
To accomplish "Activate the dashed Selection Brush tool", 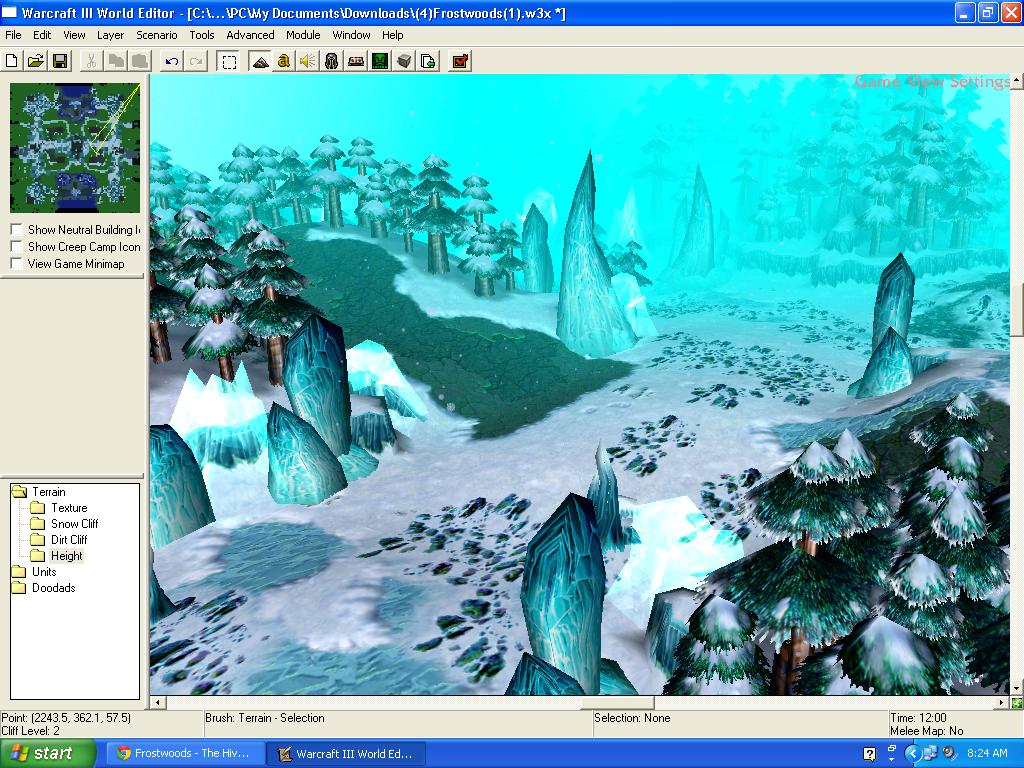I will (x=229, y=61).
